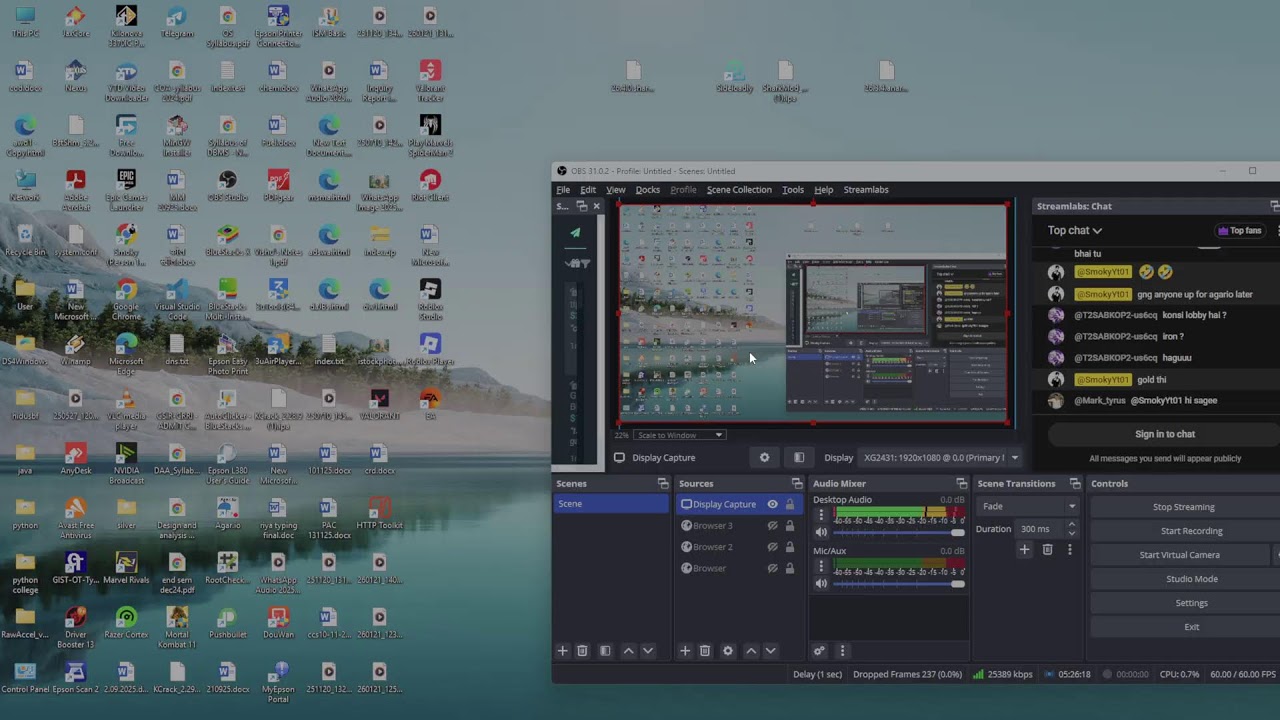The height and width of the screenshot is (720, 1280).
Task: Move the scene up in the Scenes list
Action: (628, 651)
